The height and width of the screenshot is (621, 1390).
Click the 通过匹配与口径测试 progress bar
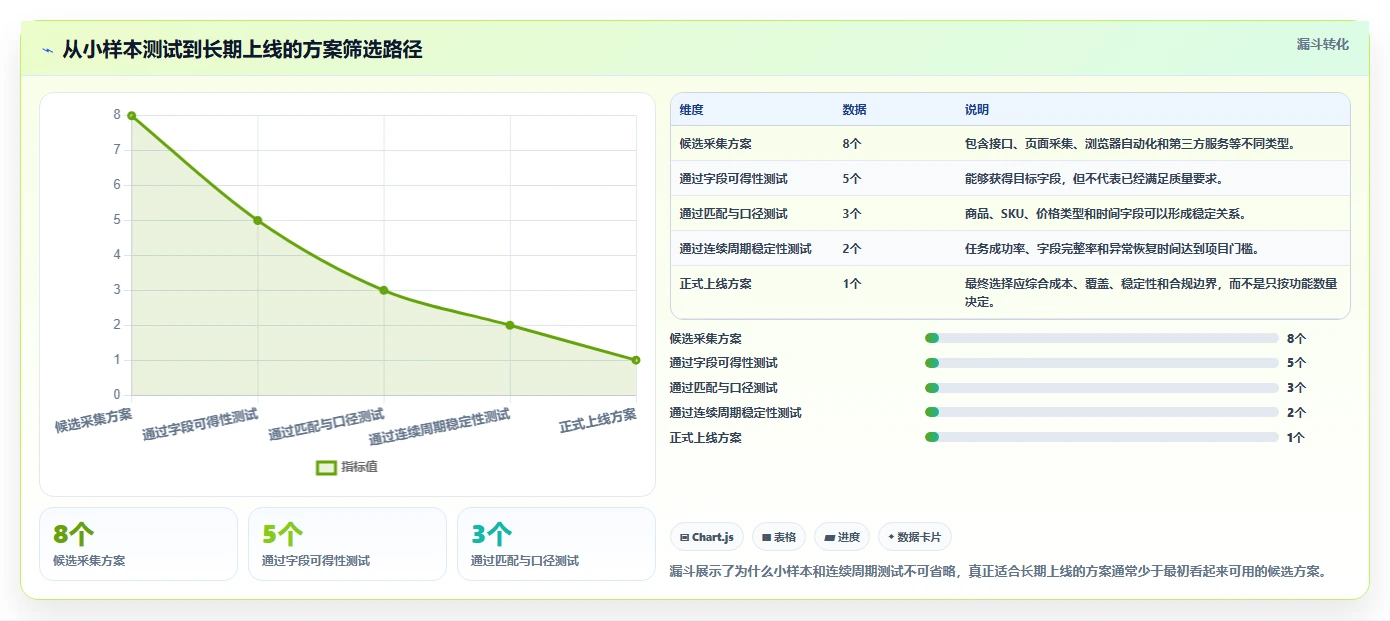[1102, 388]
